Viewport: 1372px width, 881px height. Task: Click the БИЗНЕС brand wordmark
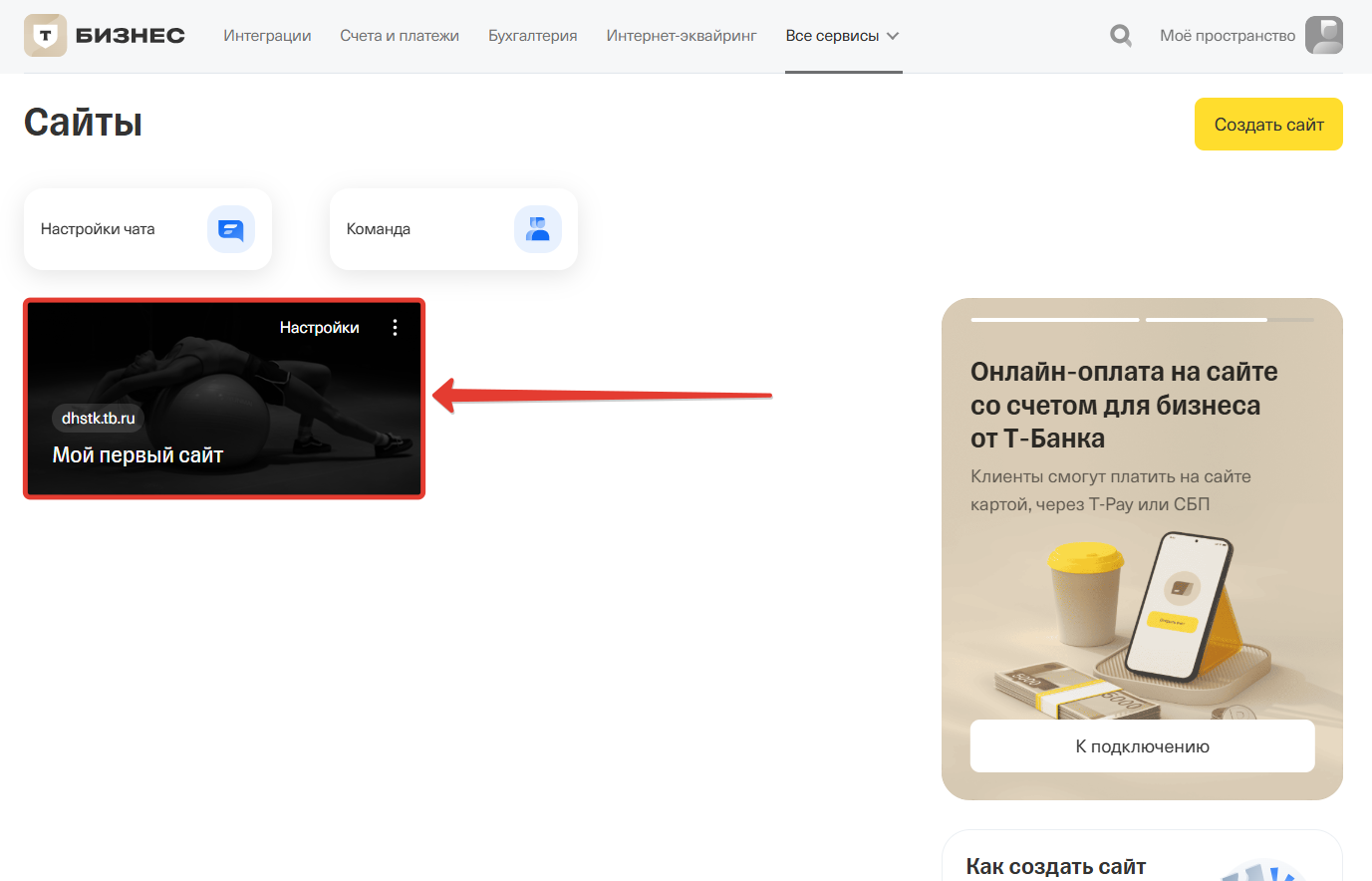131,36
